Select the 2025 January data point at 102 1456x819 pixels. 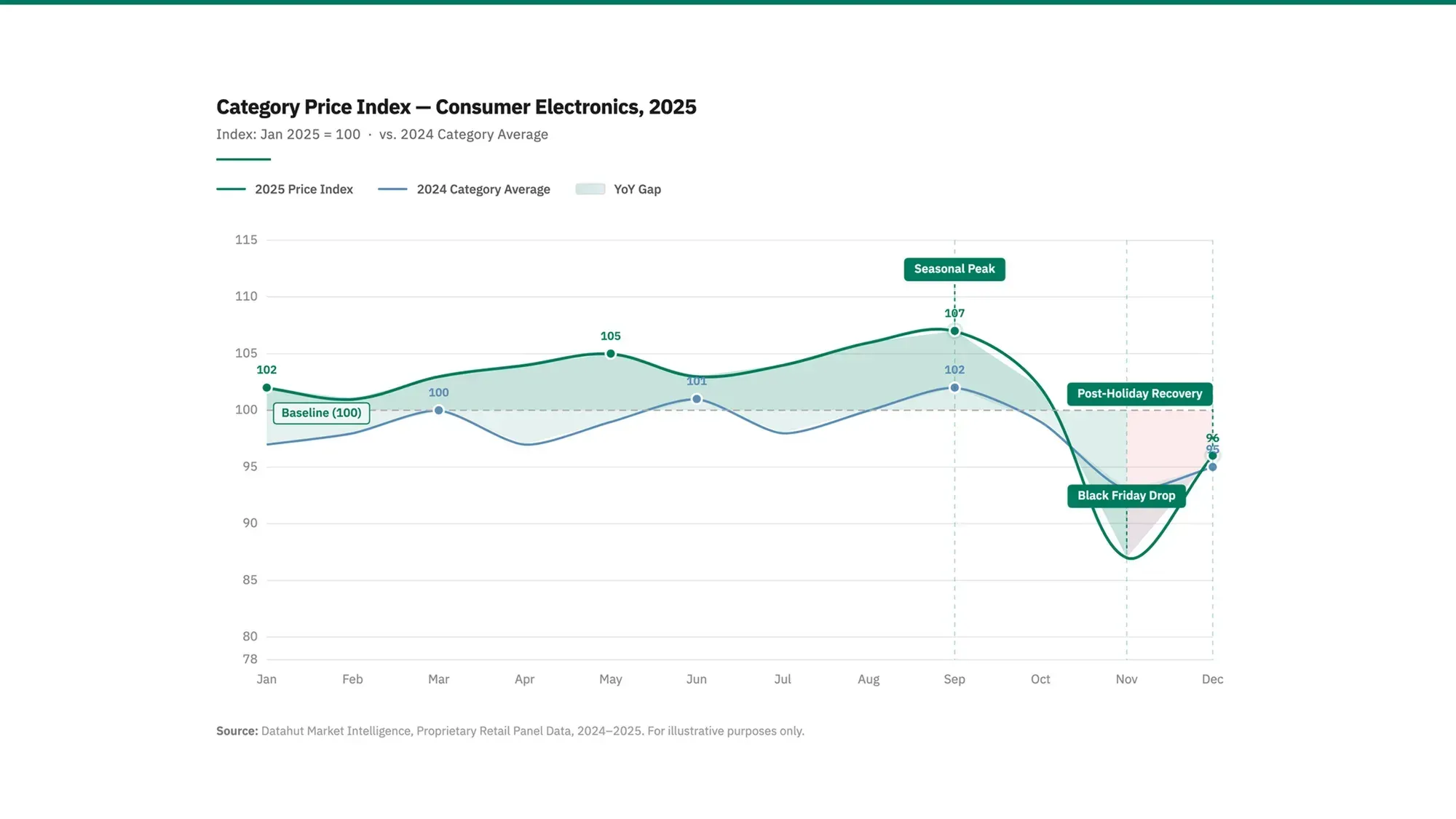click(x=266, y=388)
